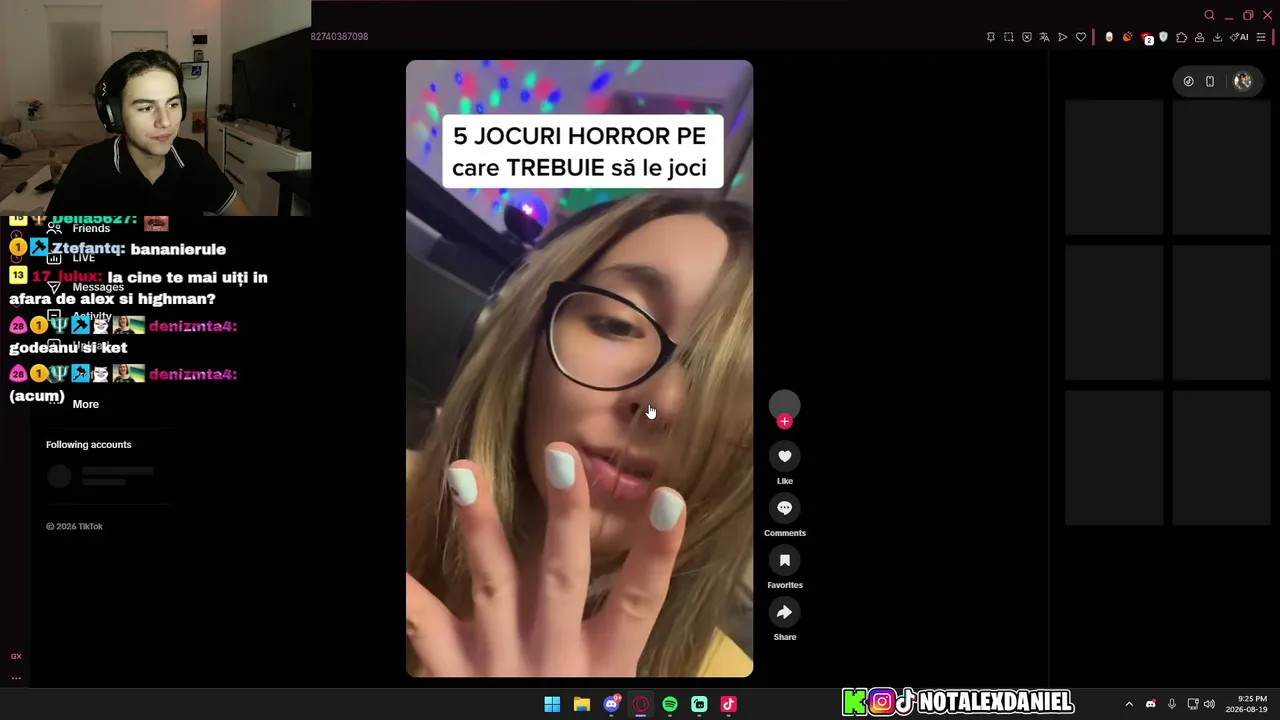Viewport: 1280px width, 720px height.
Task: Click the egg-shaped extension icon
Action: (1109, 37)
